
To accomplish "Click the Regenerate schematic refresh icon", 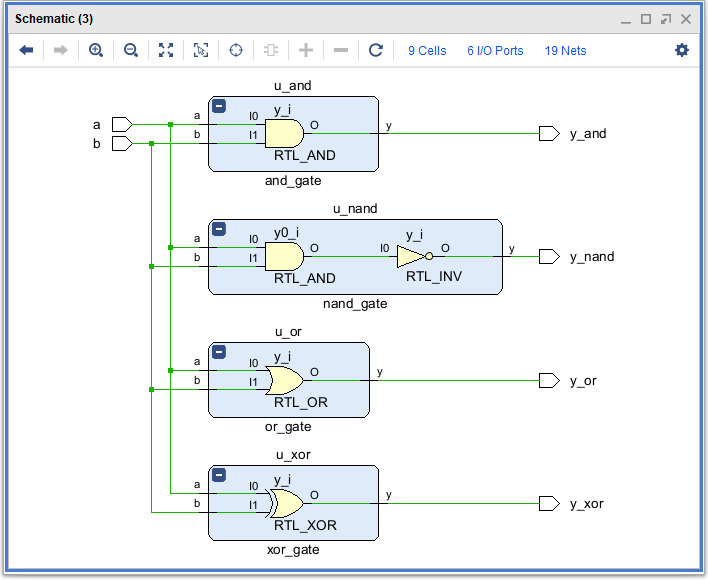I will coord(376,50).
